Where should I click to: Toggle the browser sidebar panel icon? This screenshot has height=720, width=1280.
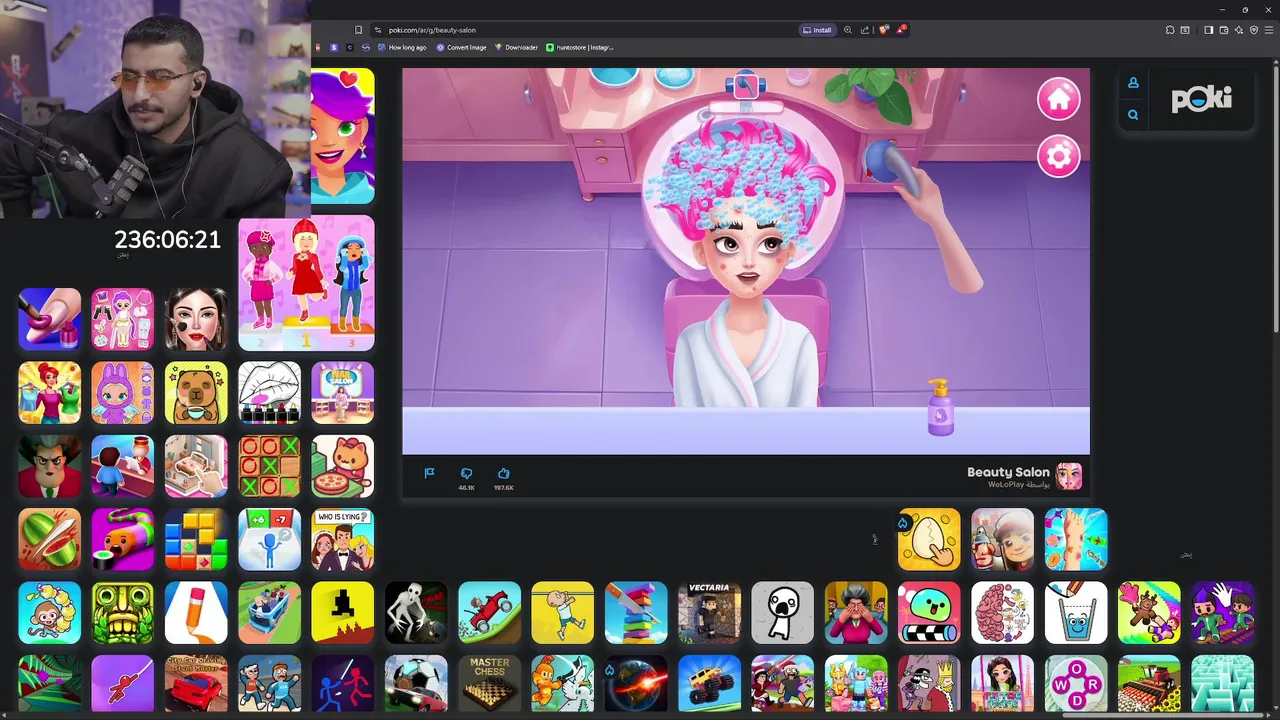tap(1208, 30)
